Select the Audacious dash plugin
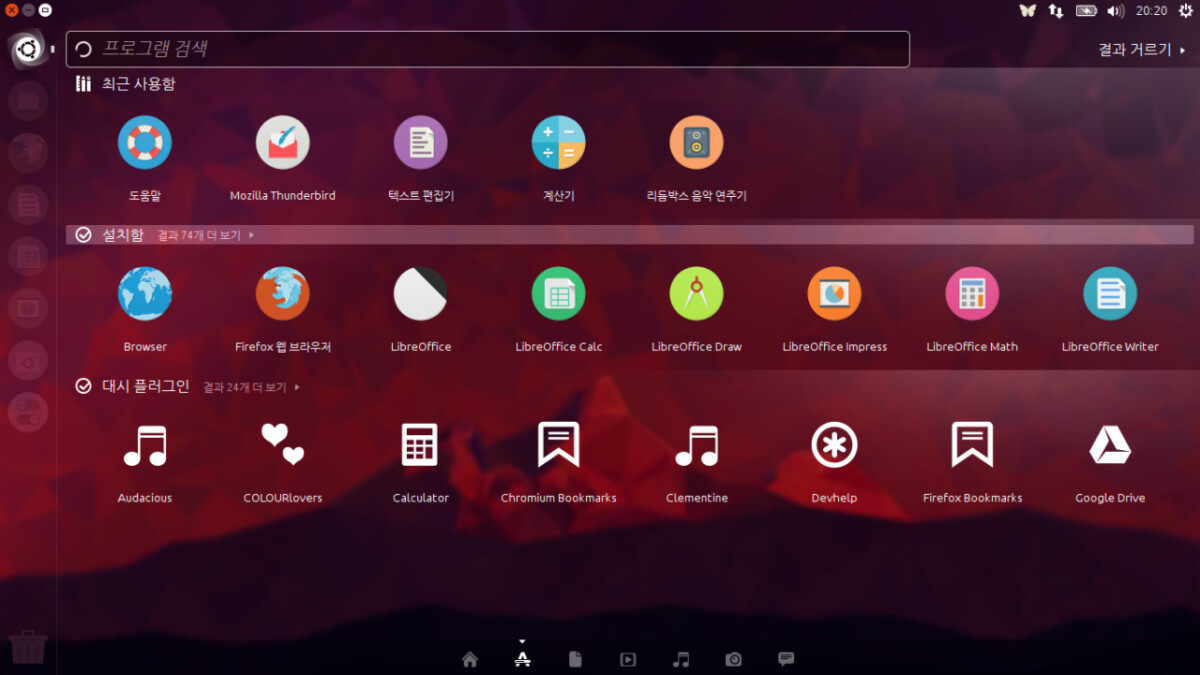This screenshot has height=675, width=1200. (145, 446)
